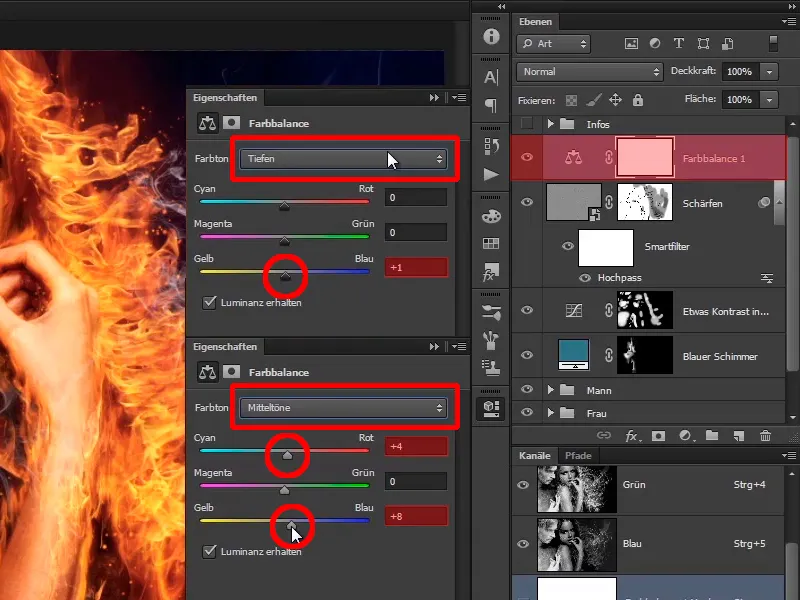The image size is (800, 600).
Task: Expand the Infos layer group
Action: point(550,123)
